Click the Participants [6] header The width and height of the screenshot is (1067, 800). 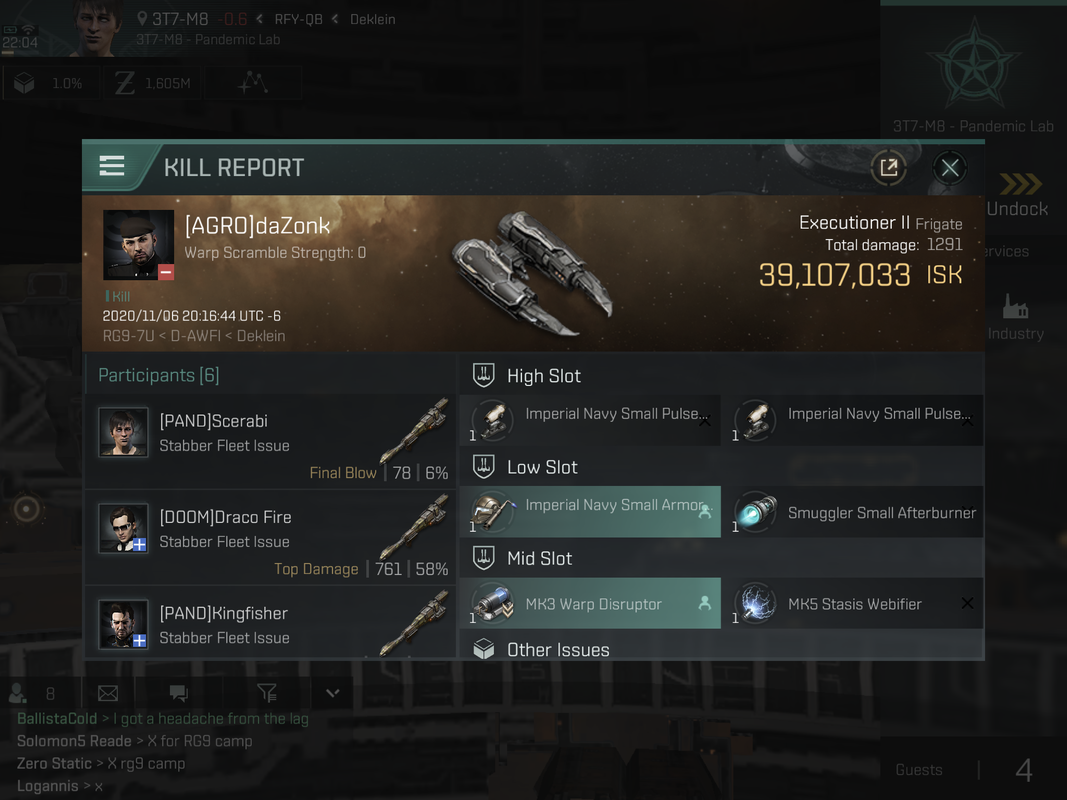(159, 375)
